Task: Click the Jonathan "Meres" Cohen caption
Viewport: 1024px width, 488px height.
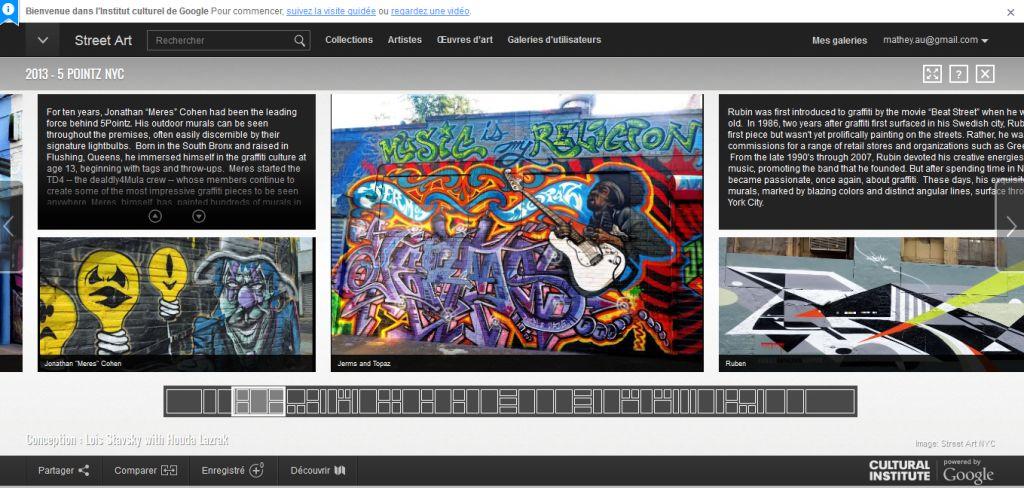Action: click(83, 363)
